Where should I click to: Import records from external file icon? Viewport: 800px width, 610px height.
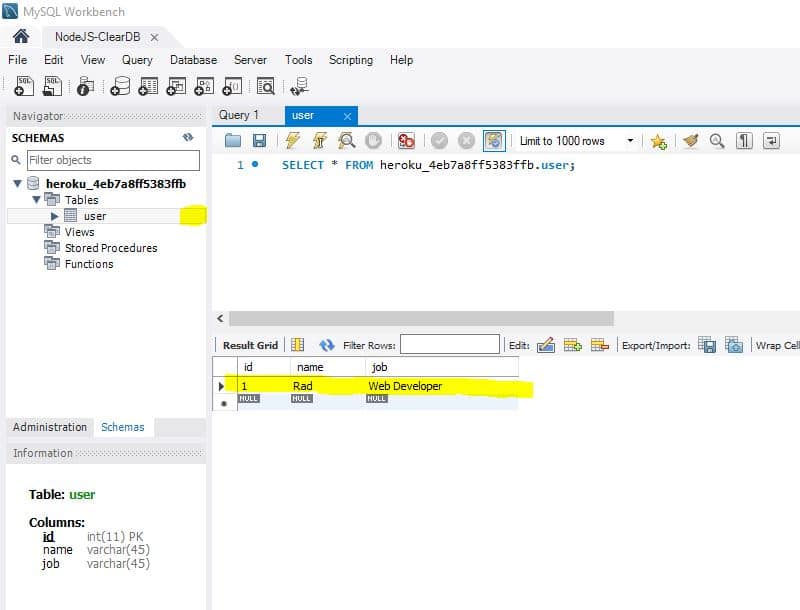pos(734,345)
